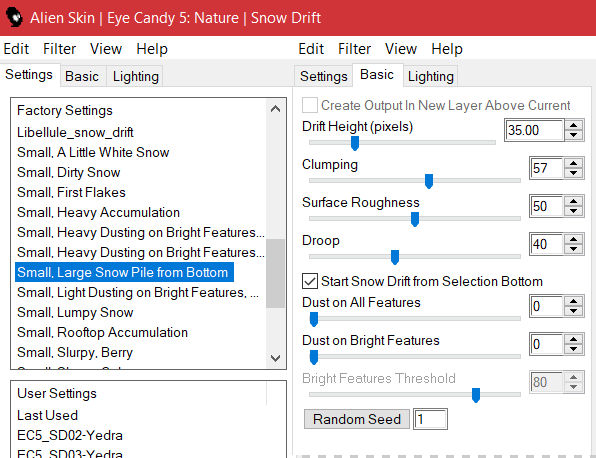
Task: Open the right View menu
Action: tap(401, 49)
